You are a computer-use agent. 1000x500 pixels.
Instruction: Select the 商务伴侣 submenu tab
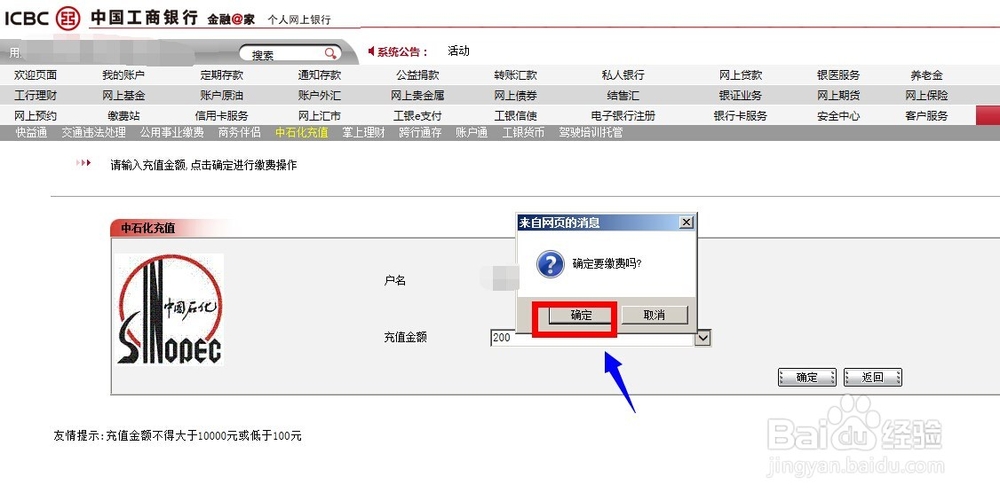point(239,133)
